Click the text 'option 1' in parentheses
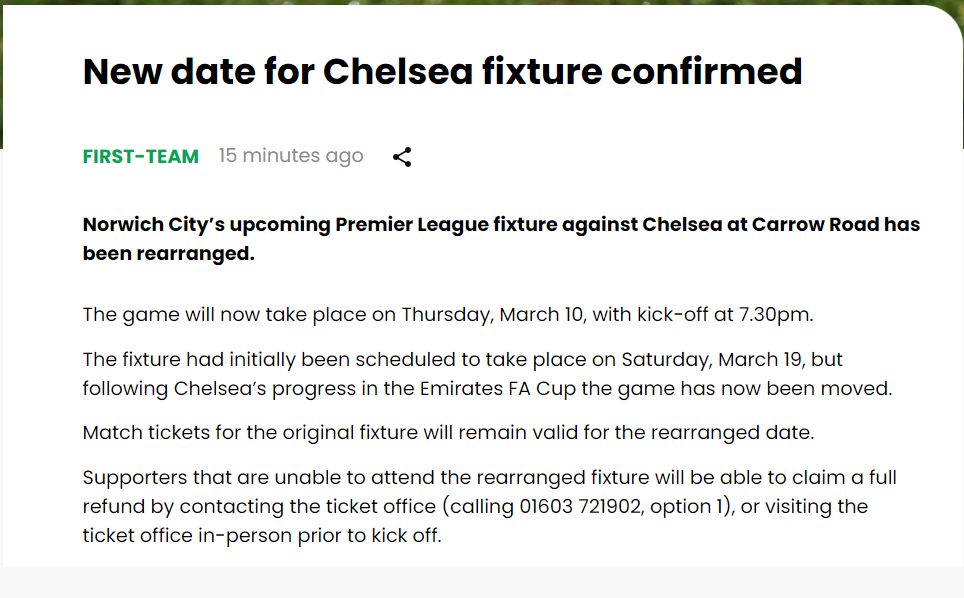The width and height of the screenshot is (964, 598). coord(687,506)
